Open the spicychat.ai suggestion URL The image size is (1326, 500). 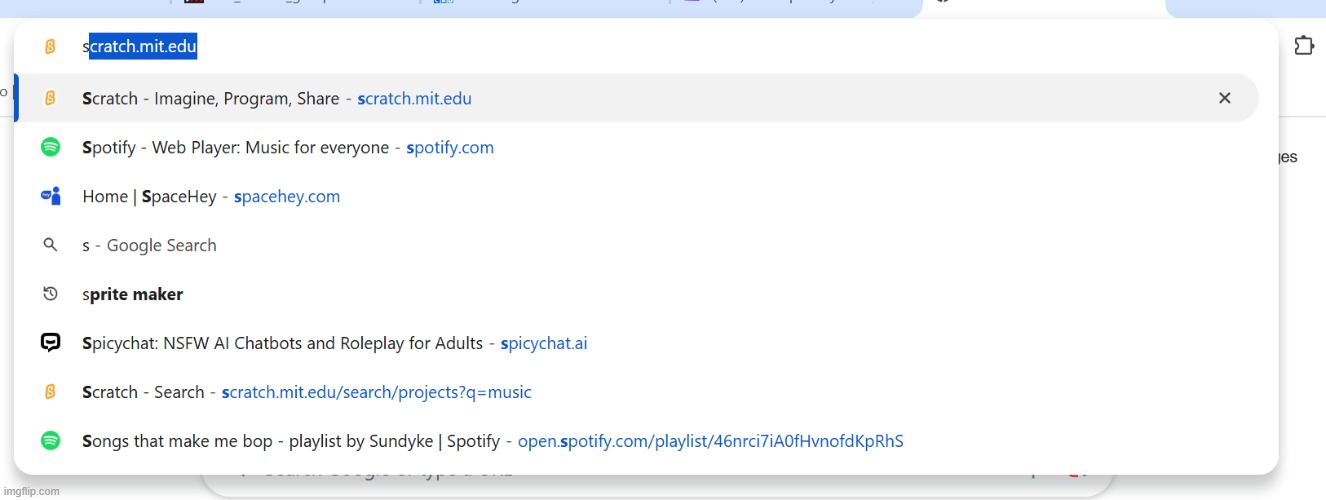(x=544, y=343)
